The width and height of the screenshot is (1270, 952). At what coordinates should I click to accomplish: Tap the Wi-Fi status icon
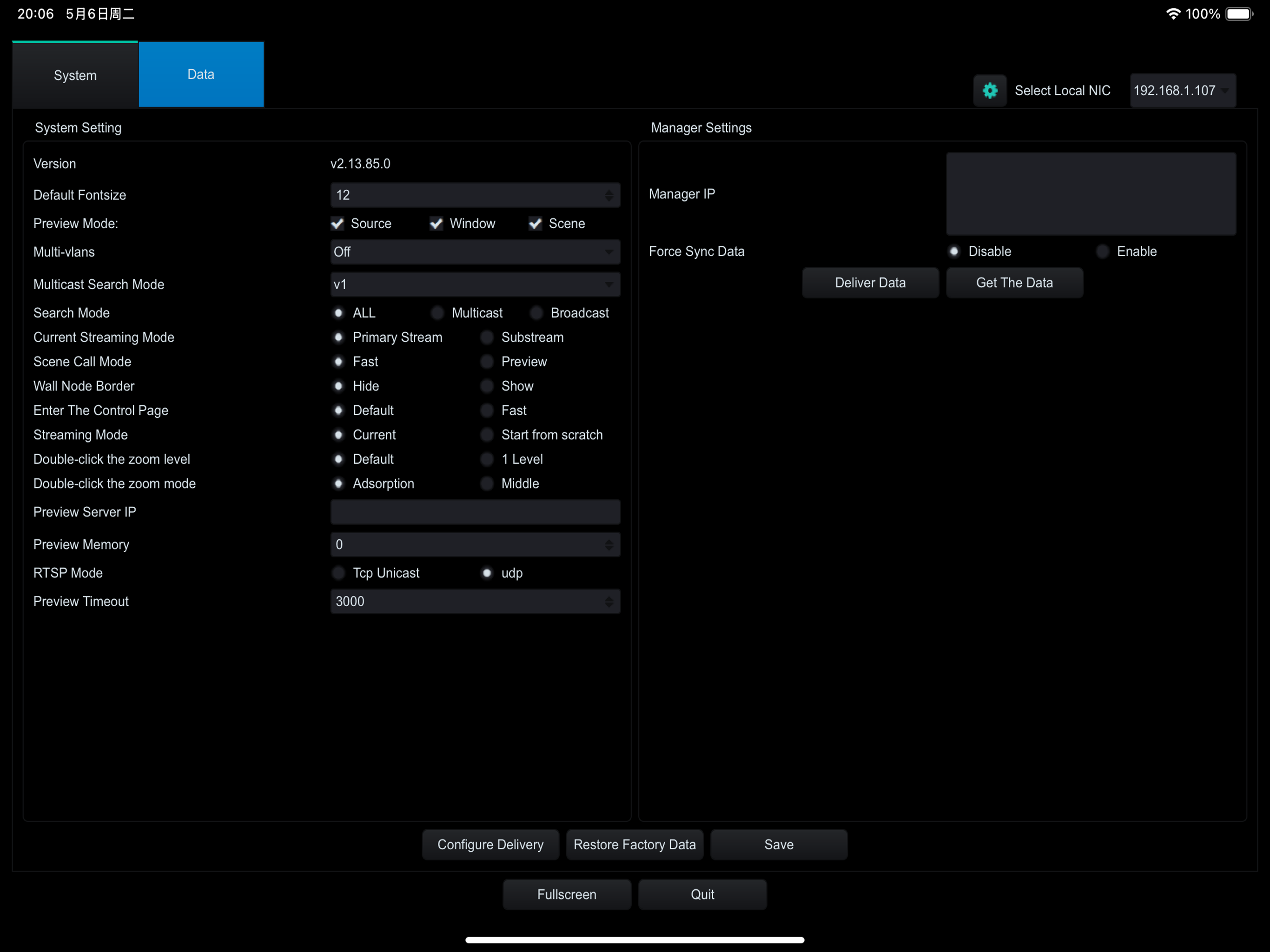point(1173,14)
